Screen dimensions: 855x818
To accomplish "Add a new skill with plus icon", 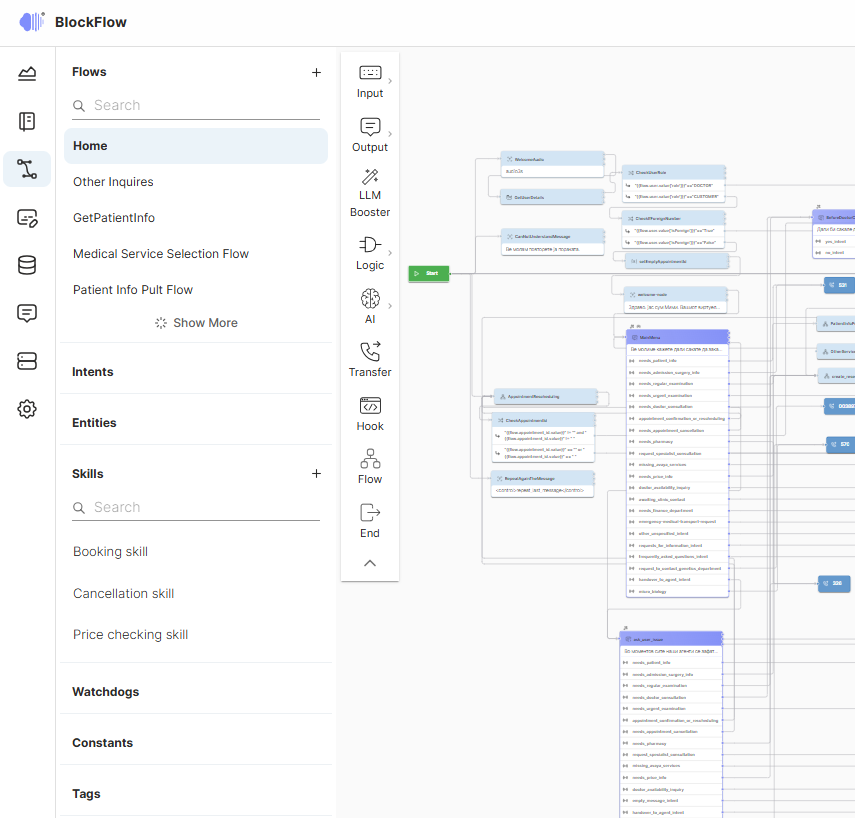I will 316,473.
